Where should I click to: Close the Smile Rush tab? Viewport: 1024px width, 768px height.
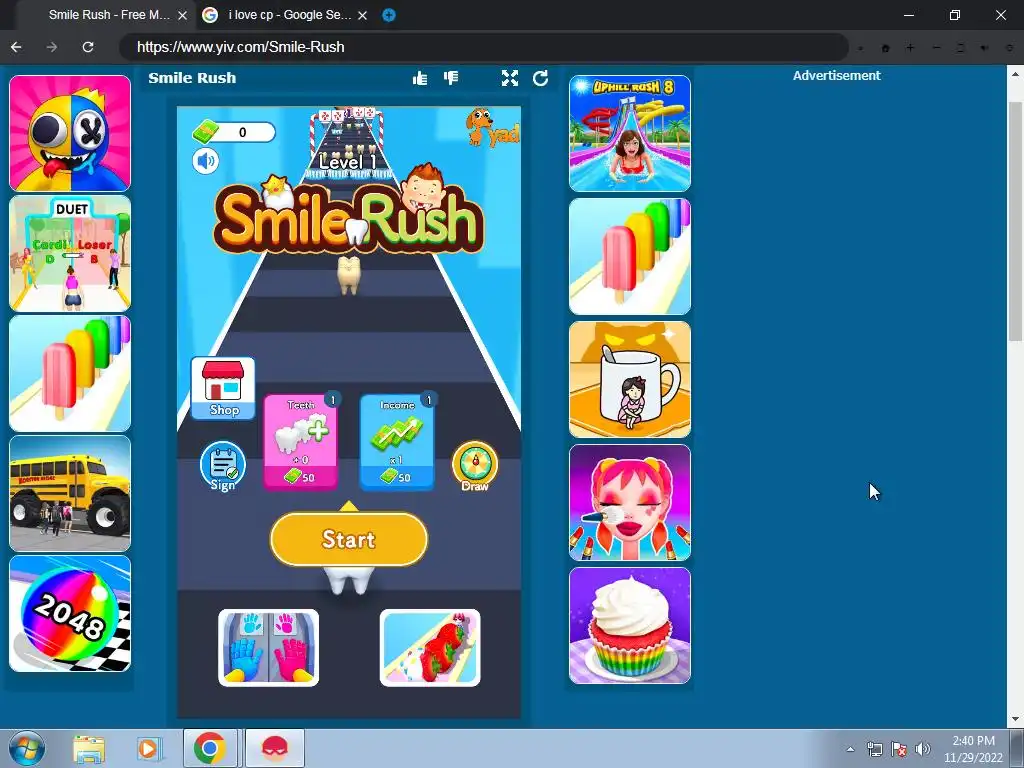183,15
